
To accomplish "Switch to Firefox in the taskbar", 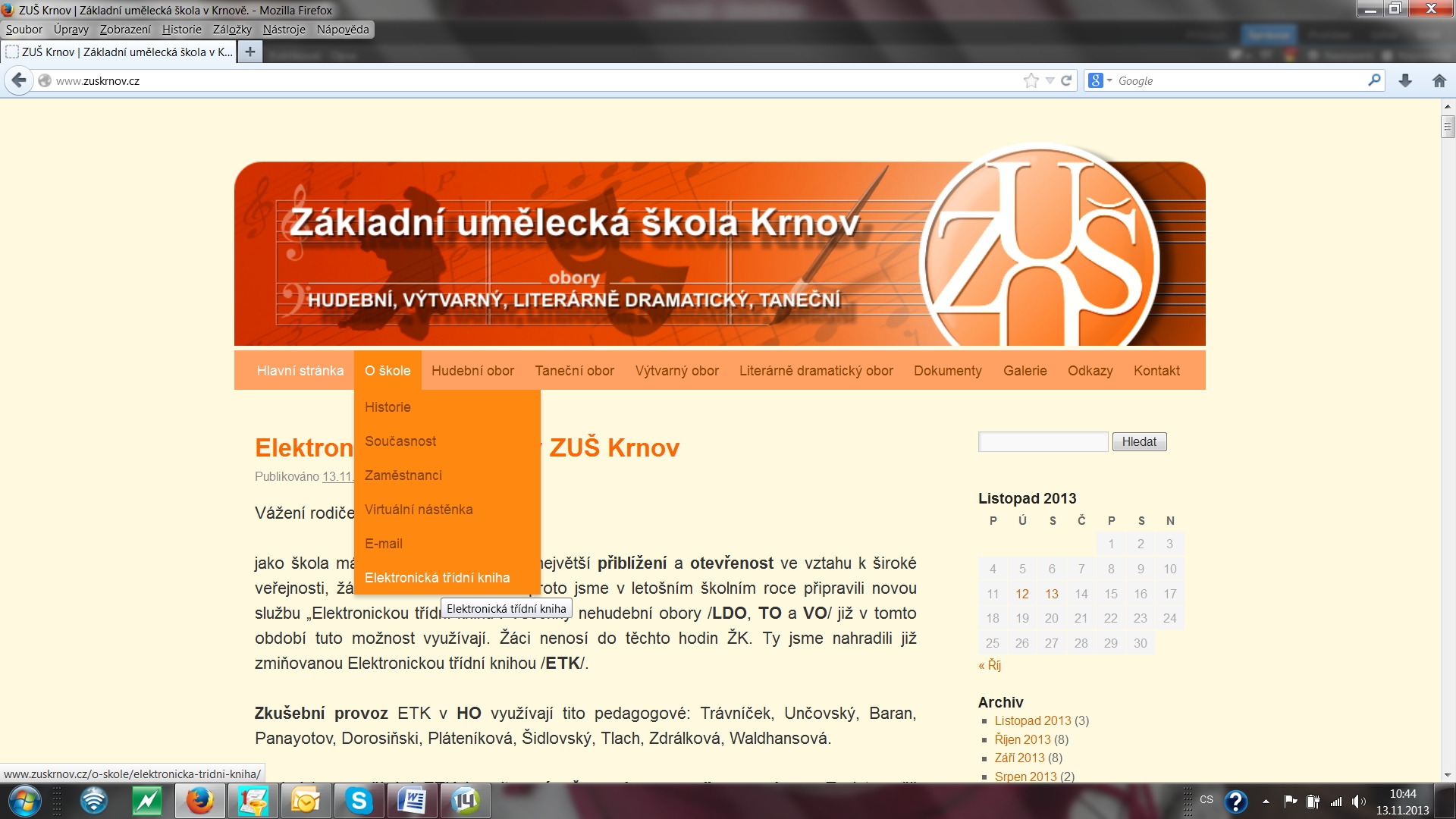I will (199, 801).
